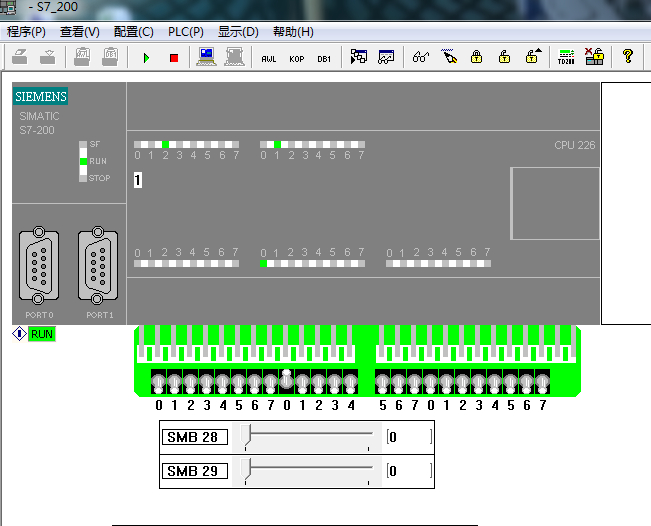
Task: Toggle input switch I0.0
Action: (158, 382)
